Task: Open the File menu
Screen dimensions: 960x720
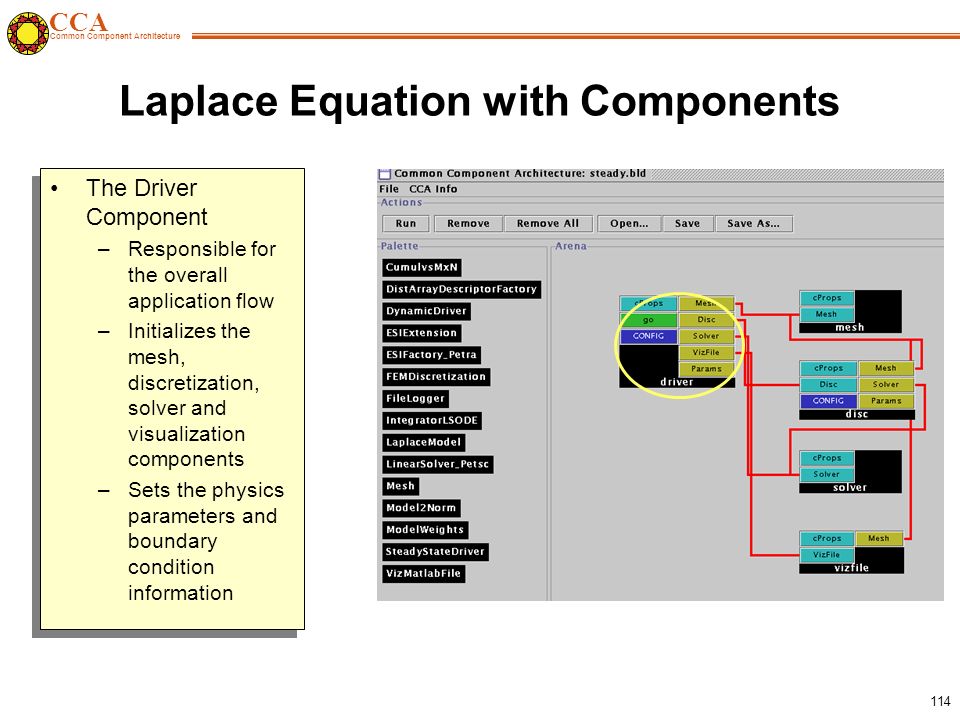Action: [x=389, y=189]
